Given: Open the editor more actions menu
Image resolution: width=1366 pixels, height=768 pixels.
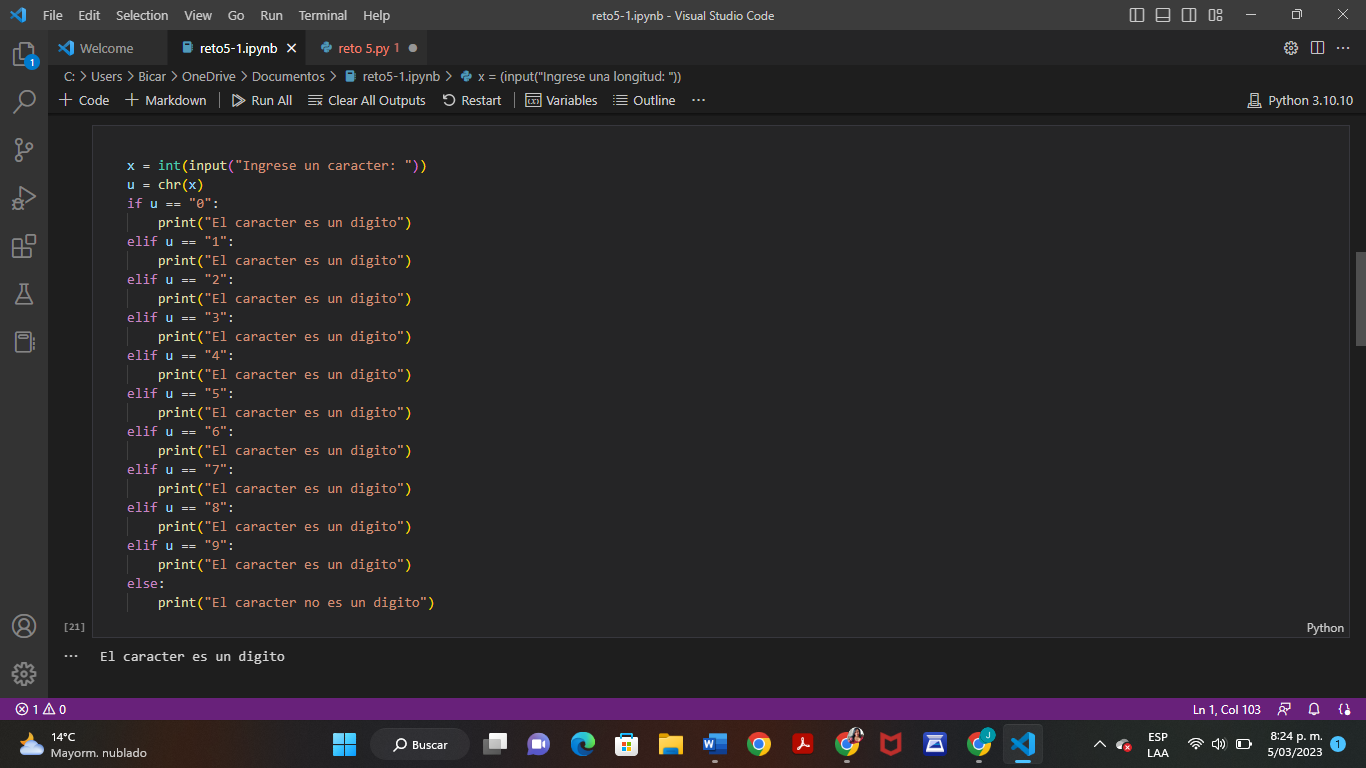Looking at the screenshot, I should tap(1343, 48).
